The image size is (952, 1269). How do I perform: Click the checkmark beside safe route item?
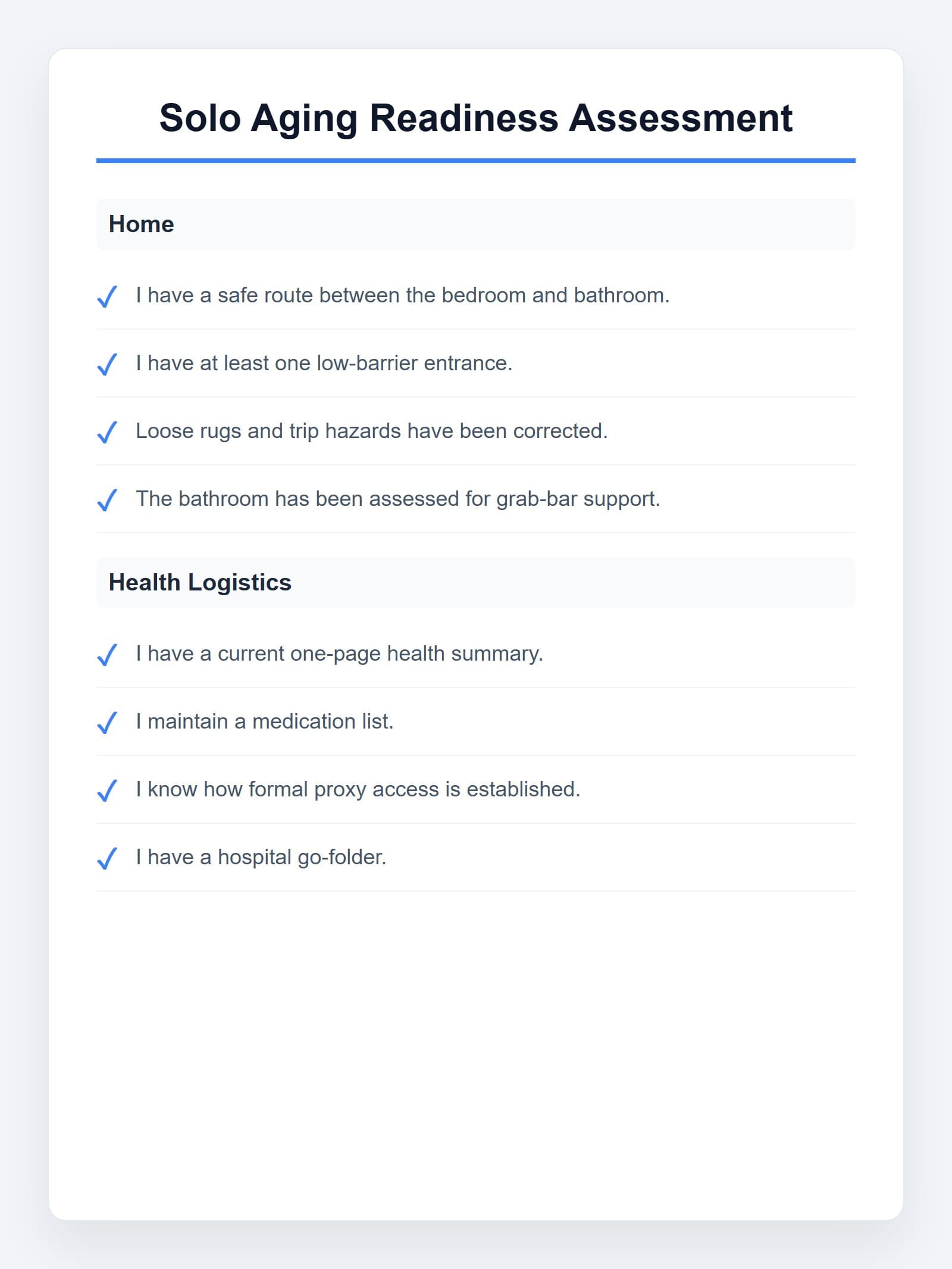[x=107, y=296]
